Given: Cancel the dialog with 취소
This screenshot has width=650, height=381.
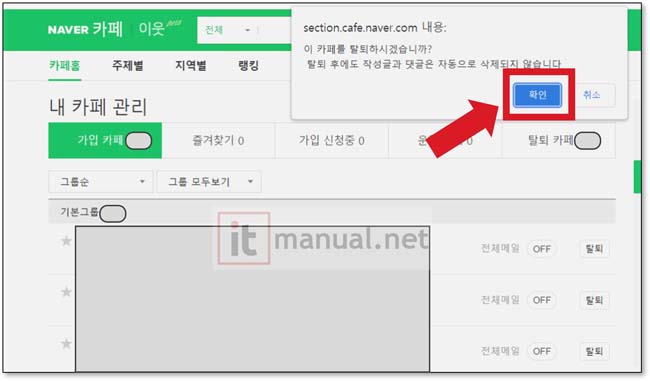Looking at the screenshot, I should [x=592, y=95].
